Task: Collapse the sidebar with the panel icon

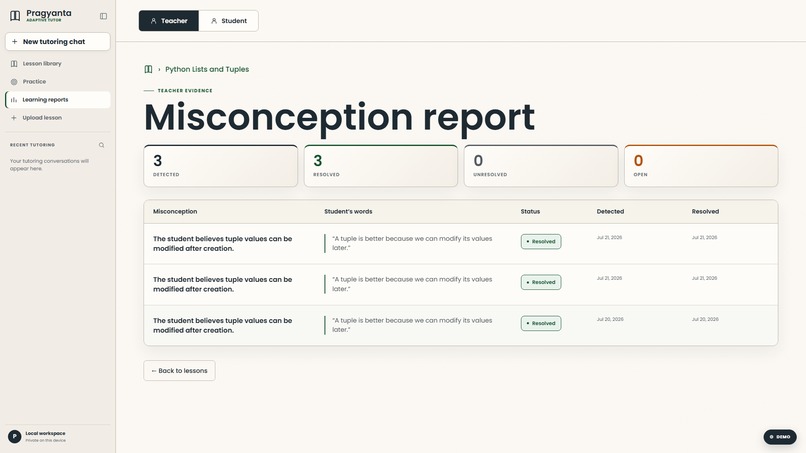Action: (103, 16)
